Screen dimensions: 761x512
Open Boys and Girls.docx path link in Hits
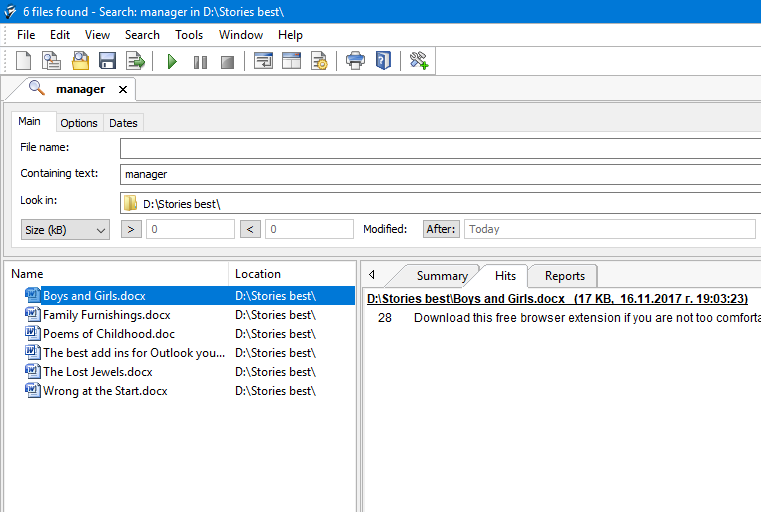point(557,298)
